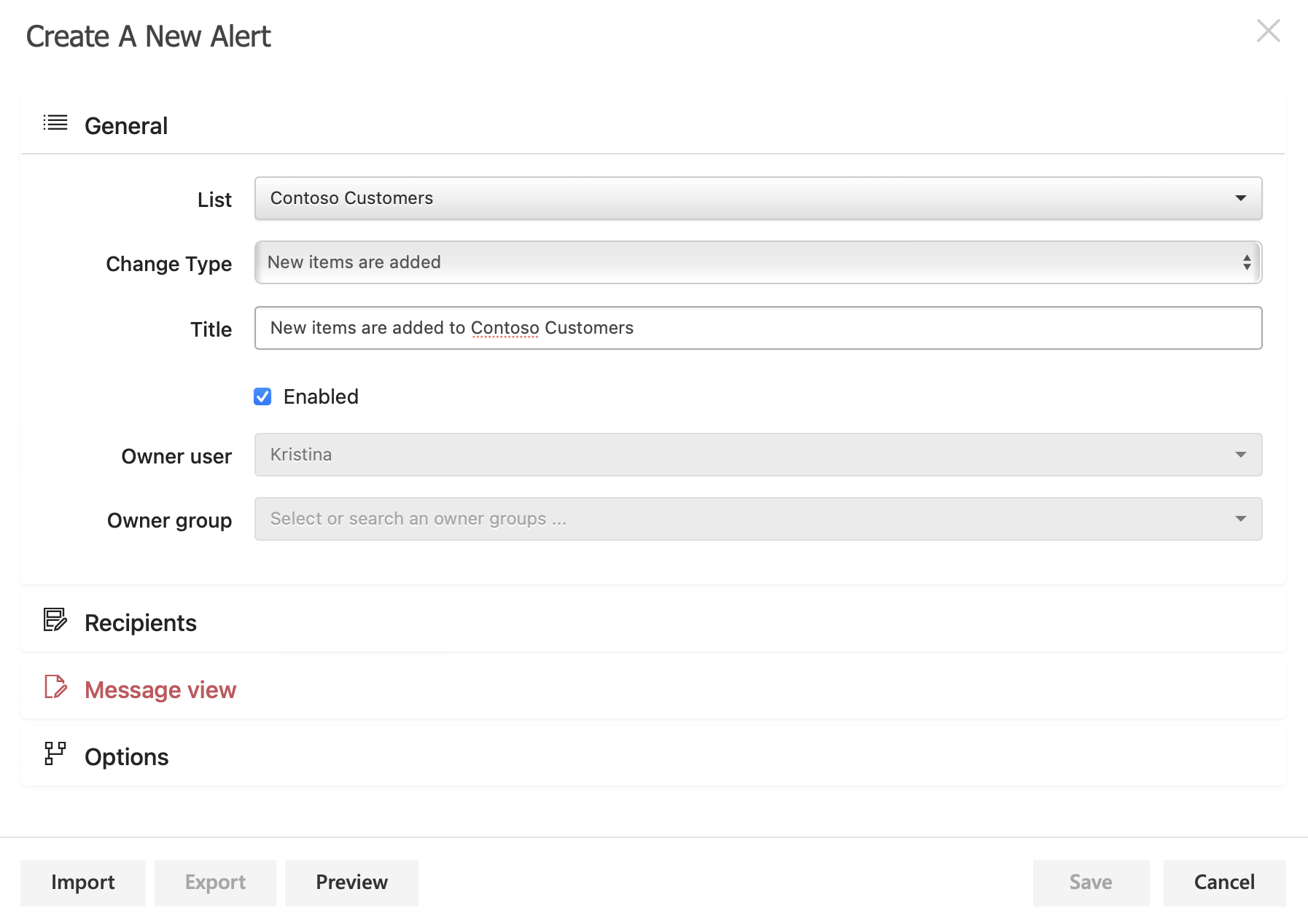Open the Options section
The width and height of the screenshot is (1308, 924).
pyautogui.click(x=126, y=756)
